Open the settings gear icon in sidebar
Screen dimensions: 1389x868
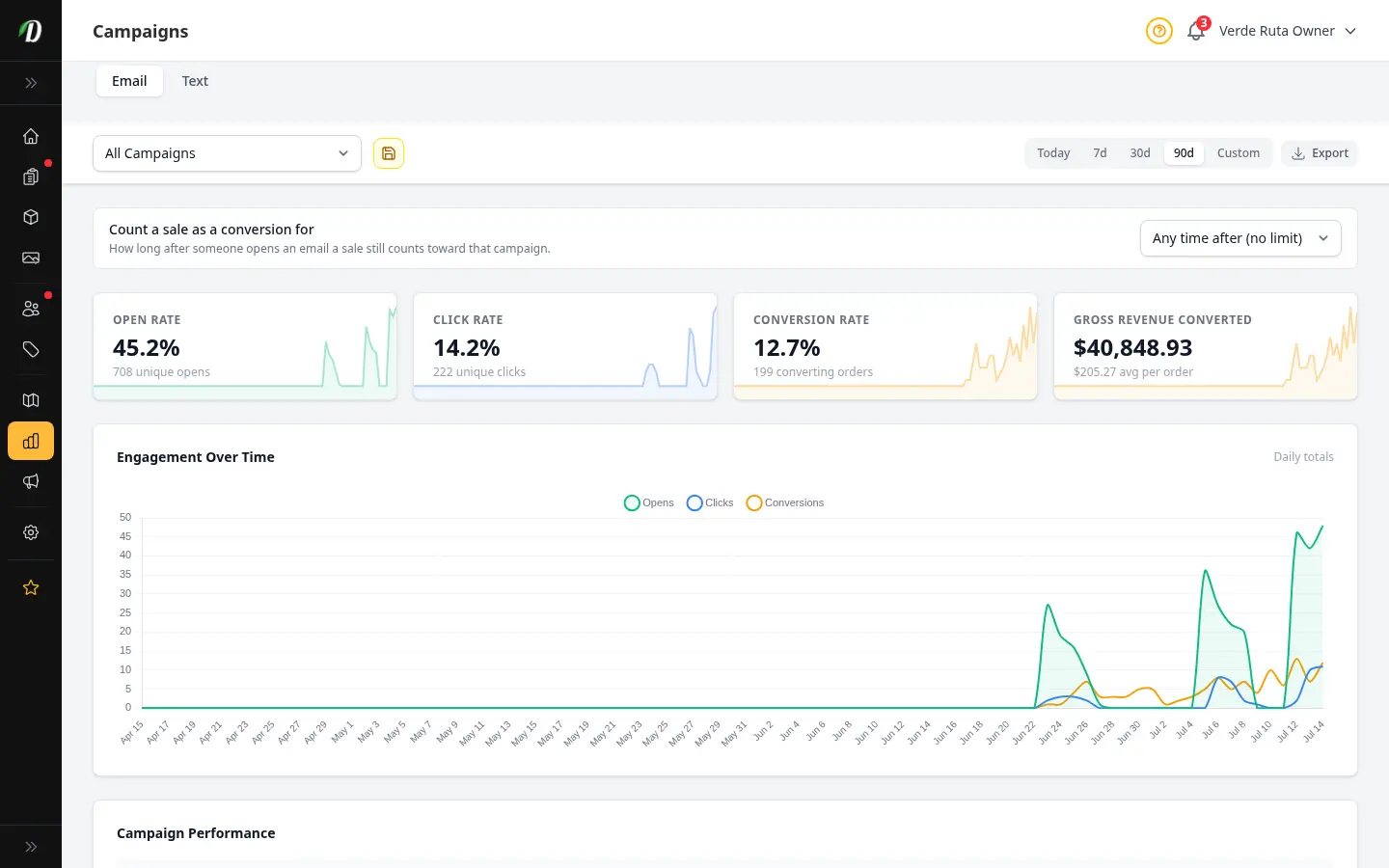click(31, 532)
